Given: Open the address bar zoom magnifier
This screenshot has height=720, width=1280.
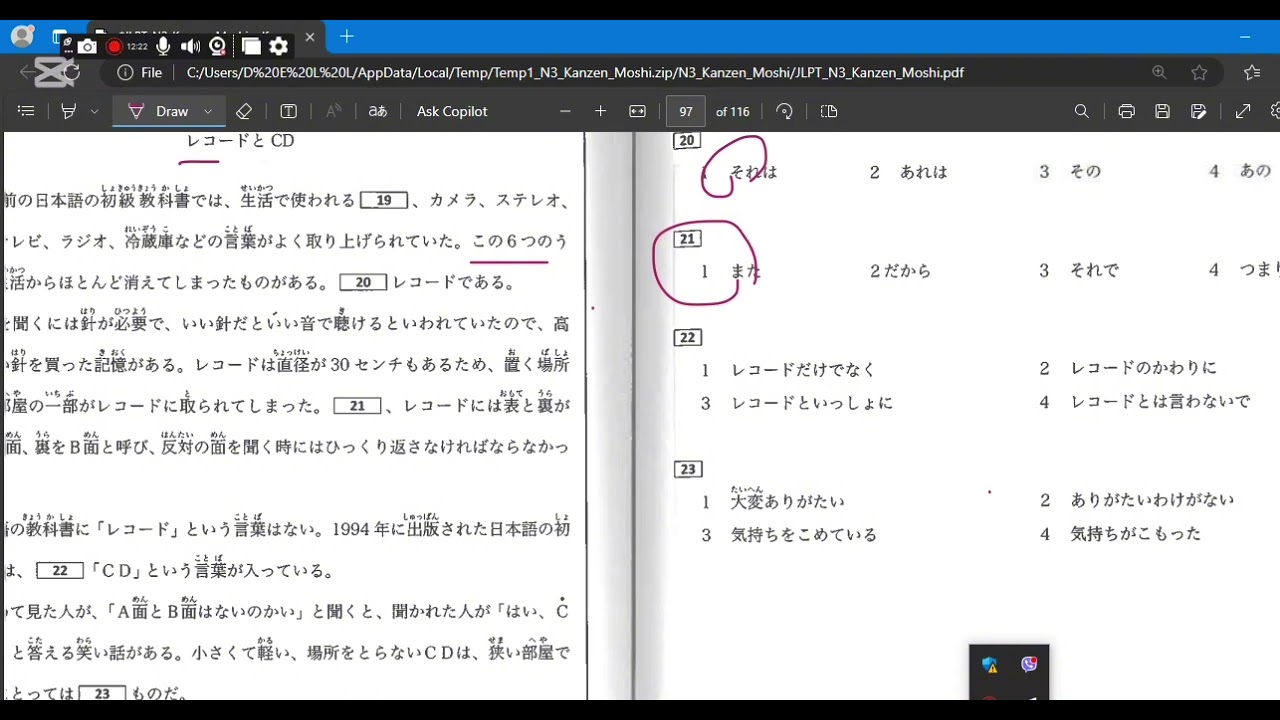Looking at the screenshot, I should click(x=1159, y=72).
